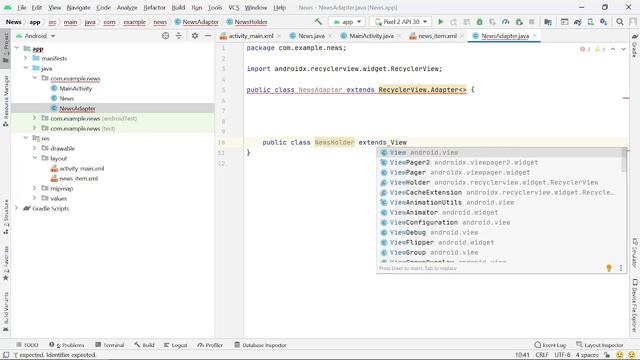Click the Profile app icon in the toolbar

point(506,22)
